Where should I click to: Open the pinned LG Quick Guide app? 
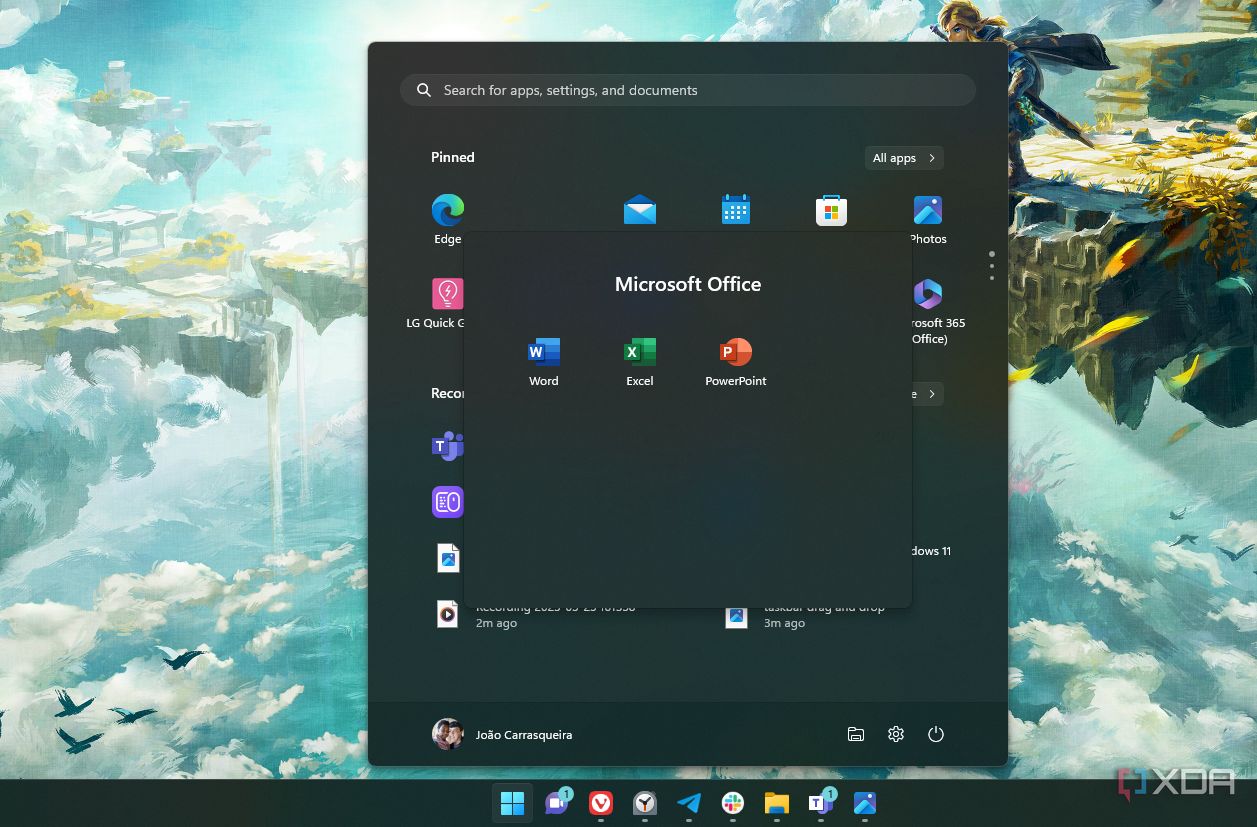click(x=447, y=304)
